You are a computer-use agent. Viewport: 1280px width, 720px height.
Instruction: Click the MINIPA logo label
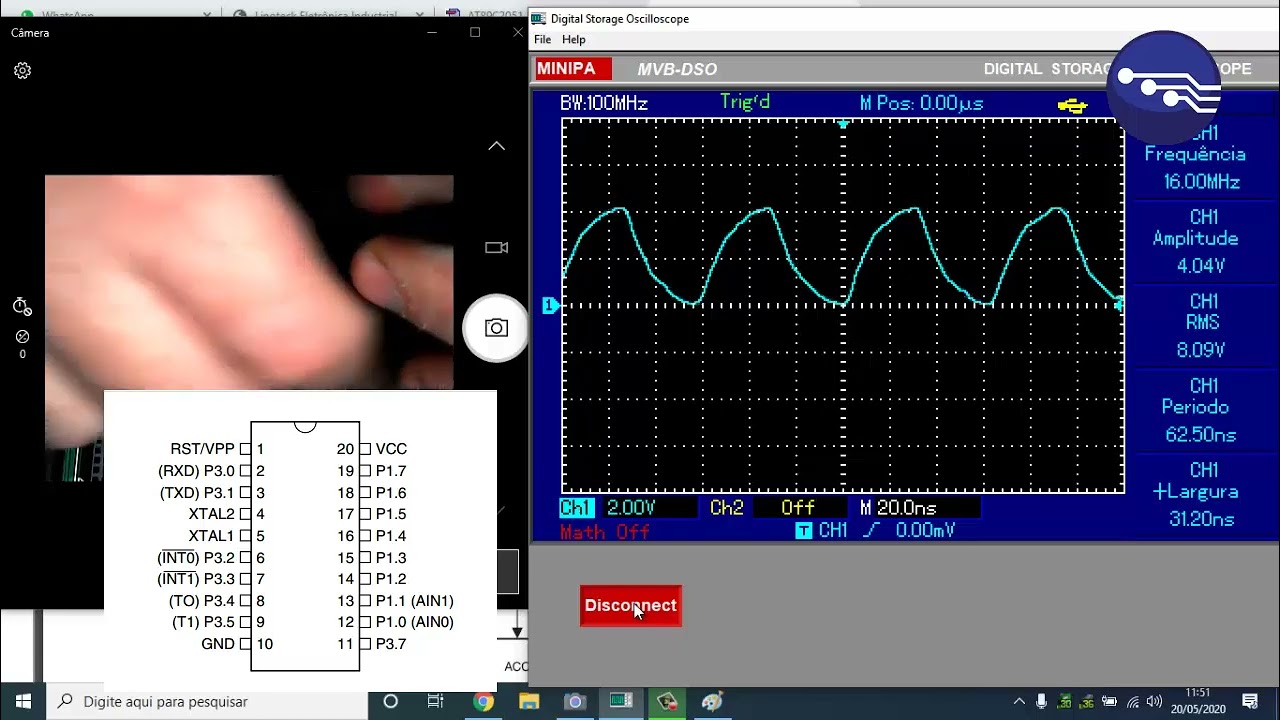(573, 69)
